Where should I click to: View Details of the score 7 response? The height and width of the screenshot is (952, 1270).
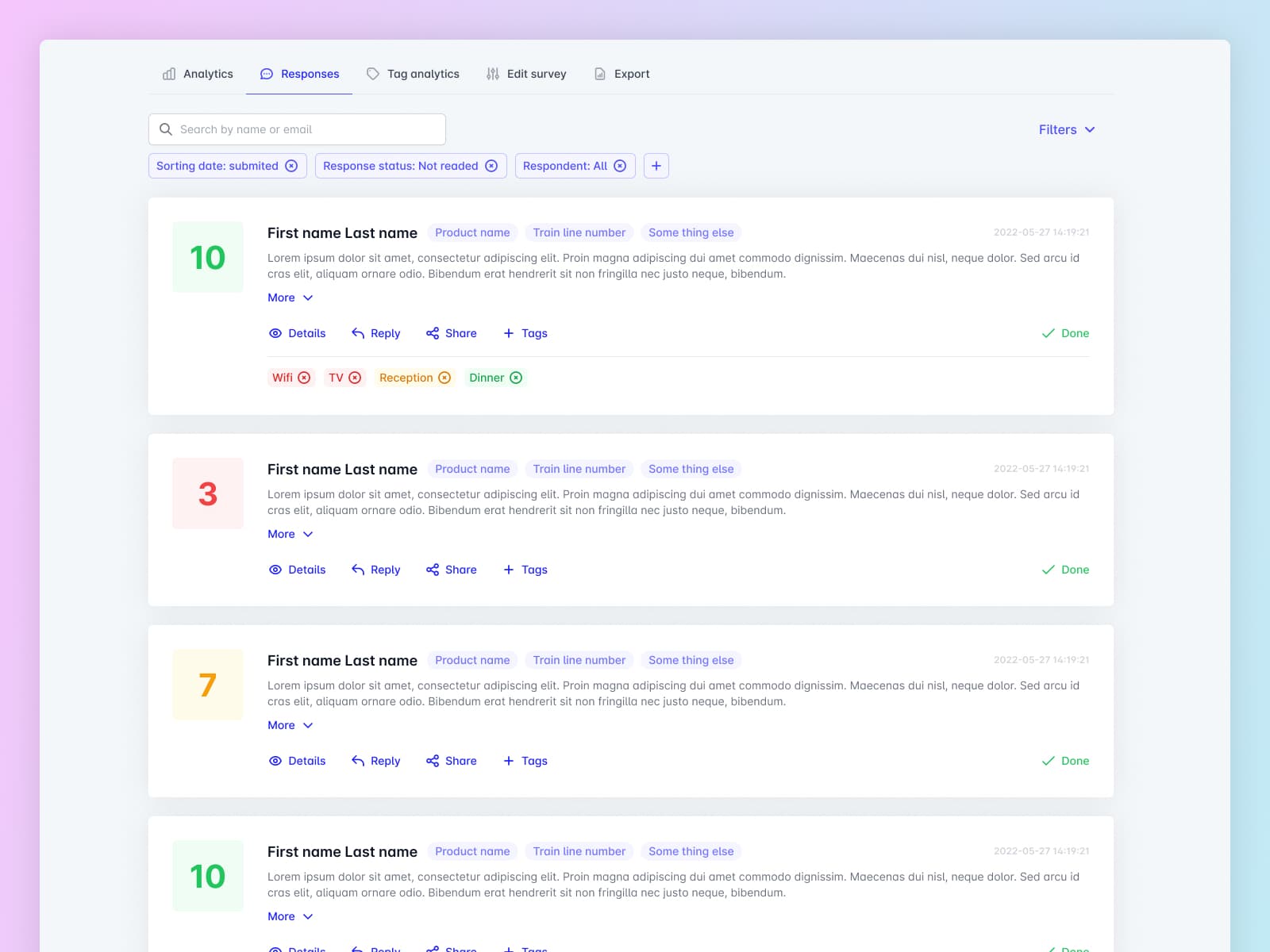298,761
